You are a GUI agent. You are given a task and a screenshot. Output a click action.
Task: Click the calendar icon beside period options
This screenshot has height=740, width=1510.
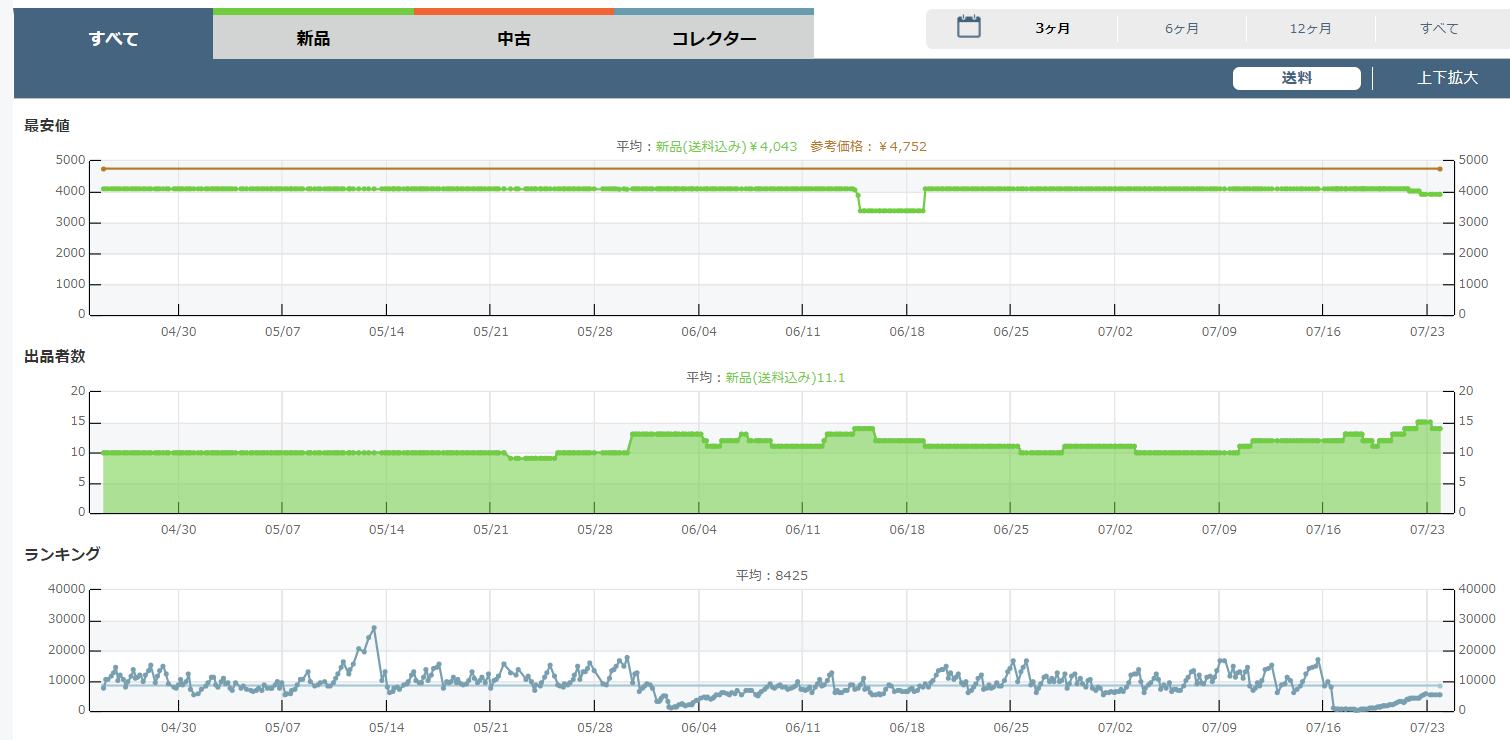[x=968, y=27]
